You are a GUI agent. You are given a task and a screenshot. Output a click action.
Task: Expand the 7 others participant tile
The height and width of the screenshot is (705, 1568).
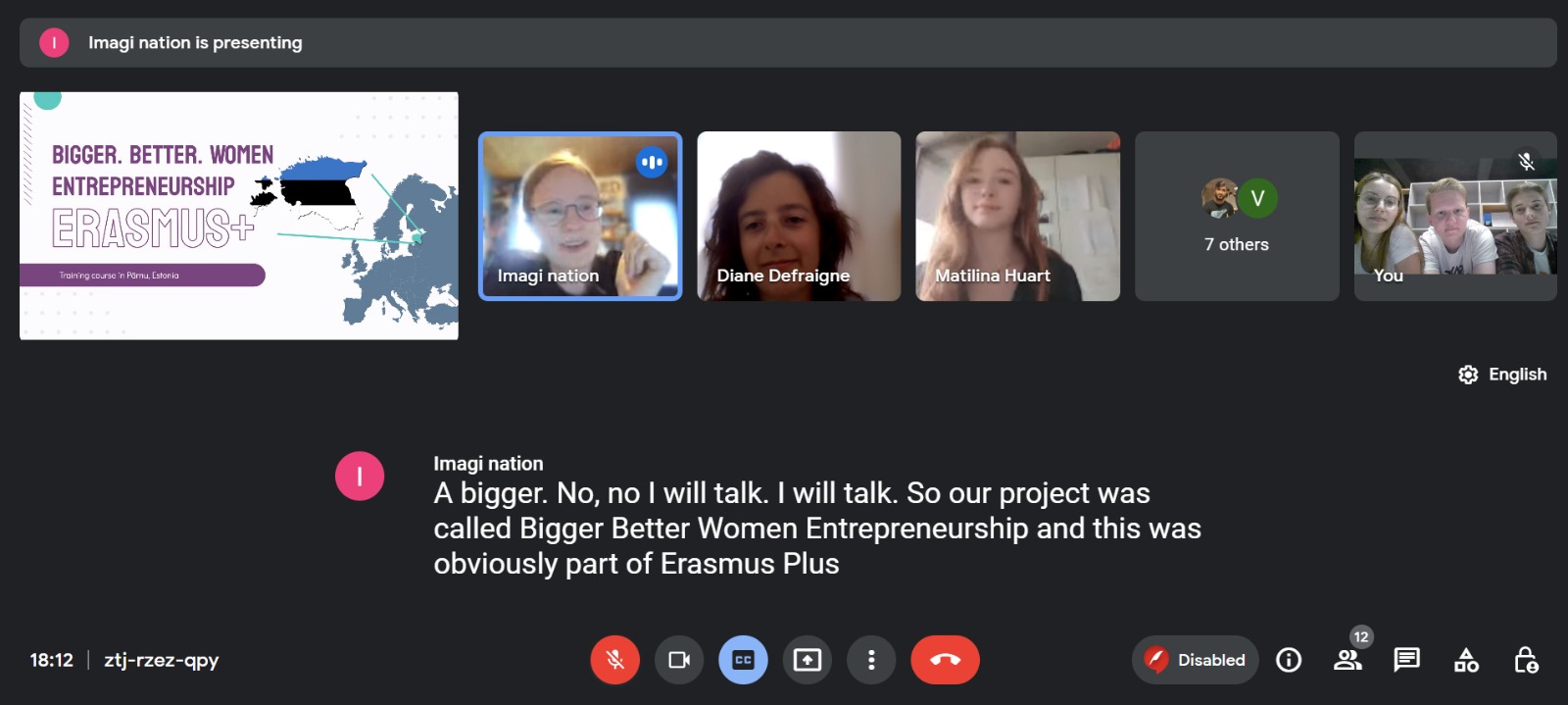[1237, 216]
